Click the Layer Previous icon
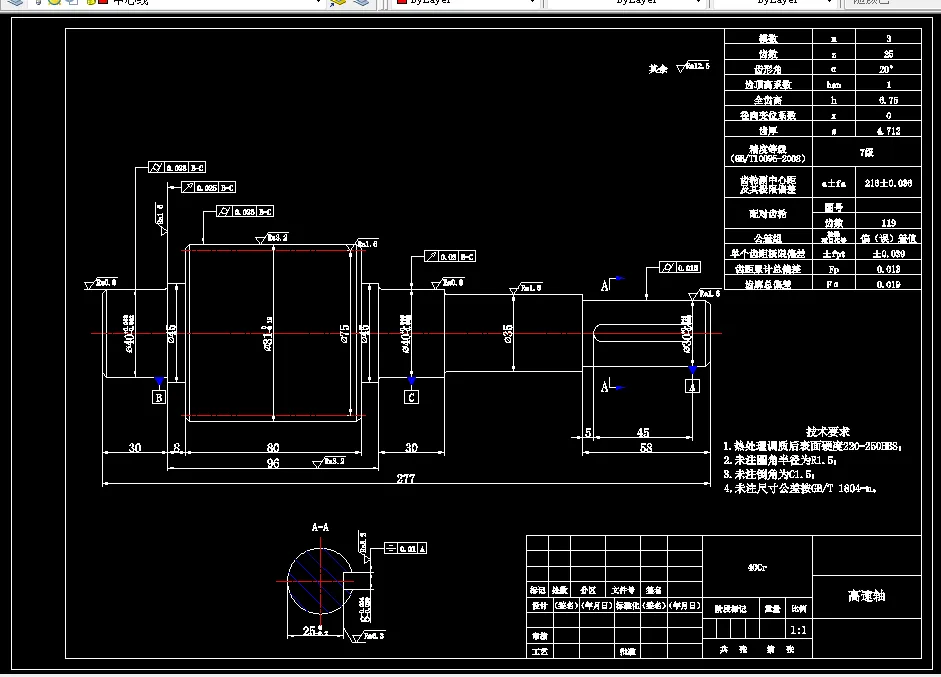 361,2
